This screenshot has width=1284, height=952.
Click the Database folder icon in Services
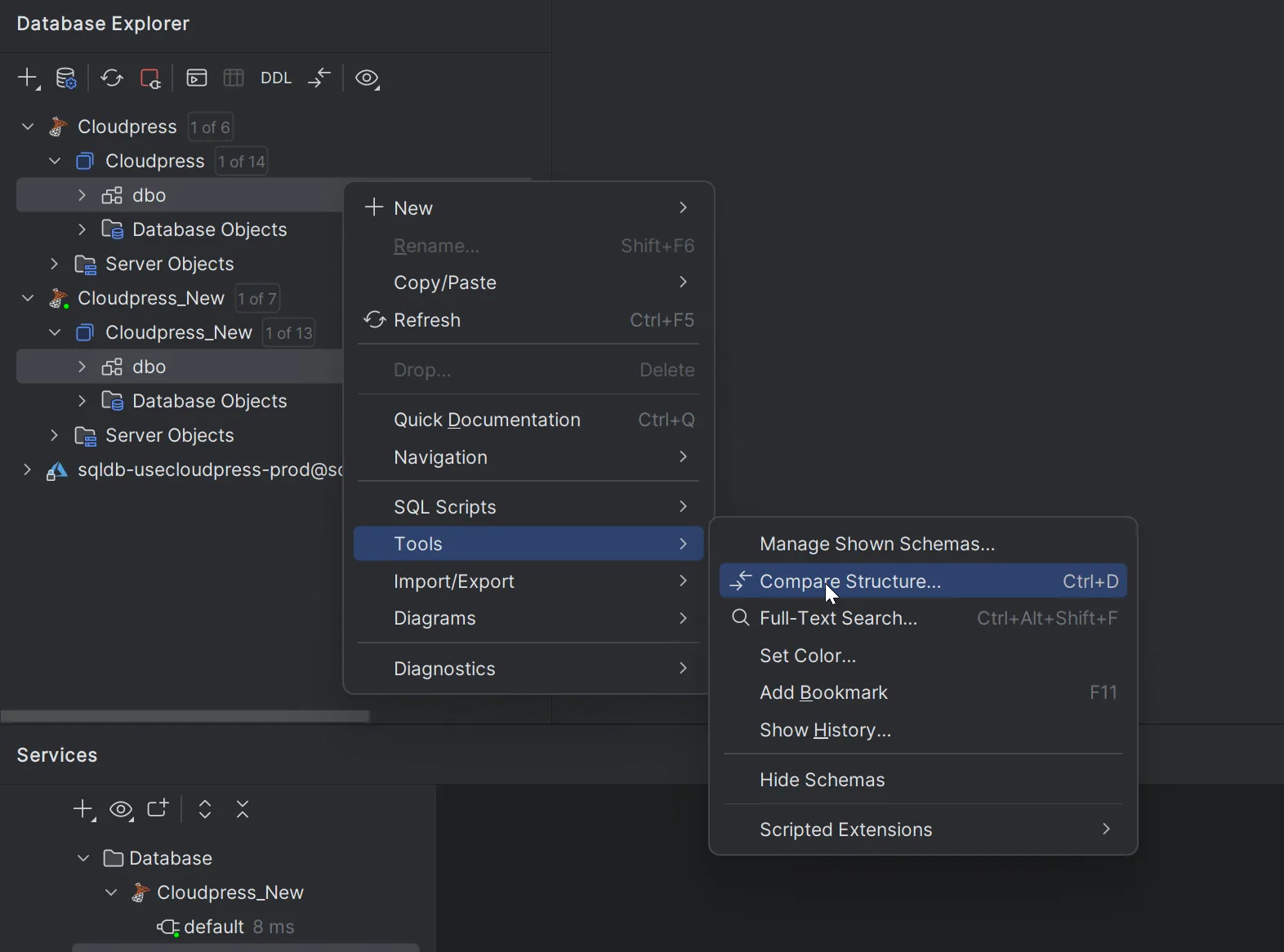(114, 859)
